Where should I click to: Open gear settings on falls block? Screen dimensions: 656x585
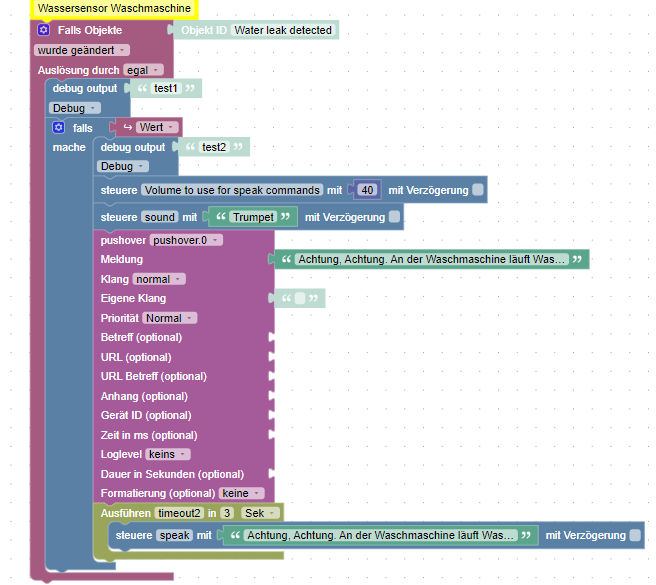click(x=59, y=128)
